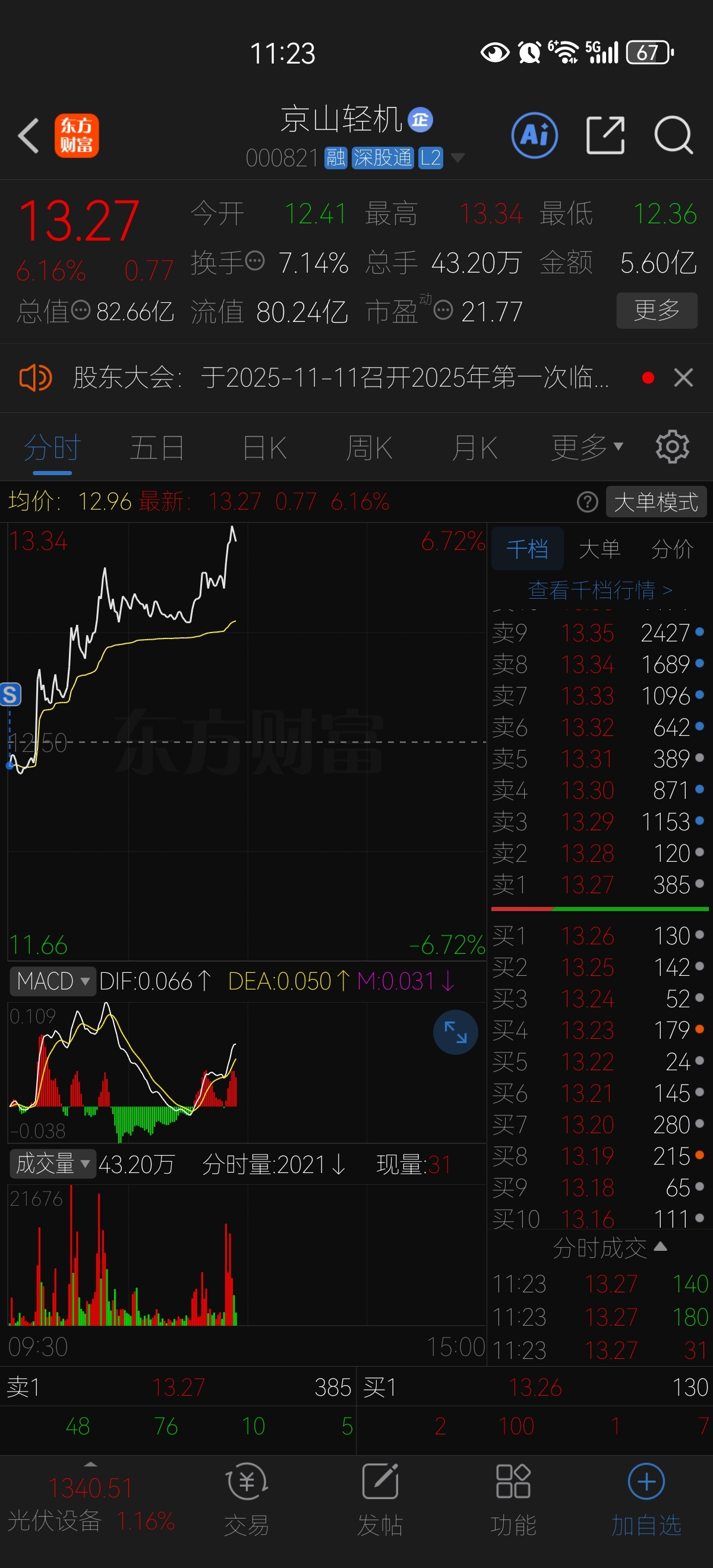Tap the 卖8 13.34 order row
The image size is (713, 1568).
tap(599, 665)
